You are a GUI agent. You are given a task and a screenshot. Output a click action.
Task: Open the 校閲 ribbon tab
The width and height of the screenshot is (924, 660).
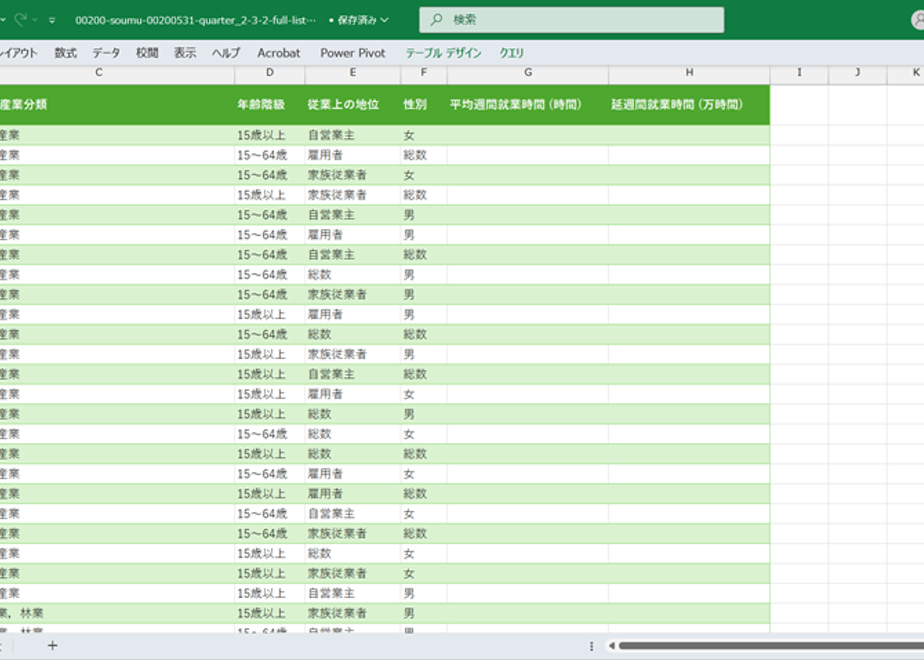[147, 53]
